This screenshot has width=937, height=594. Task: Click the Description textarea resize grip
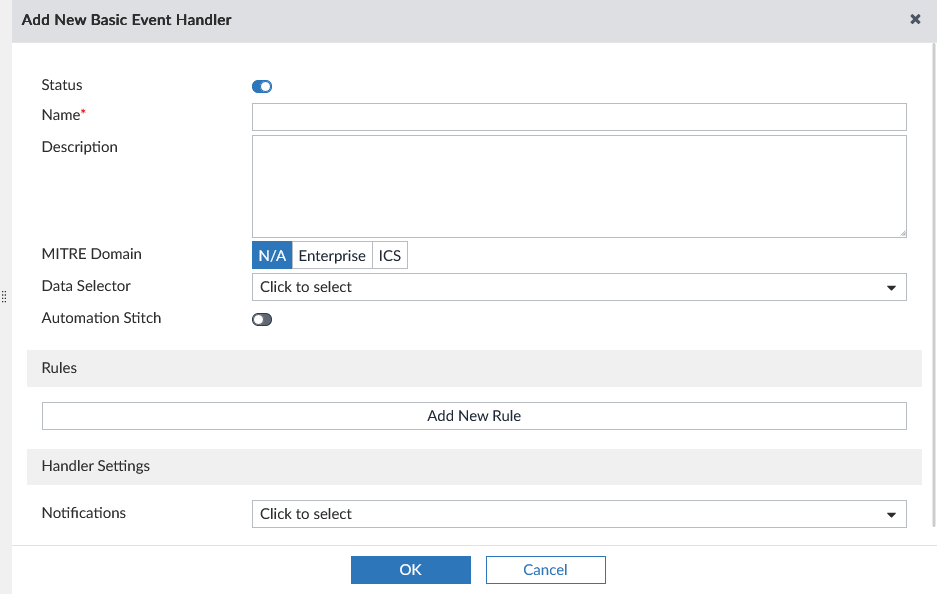[903, 232]
